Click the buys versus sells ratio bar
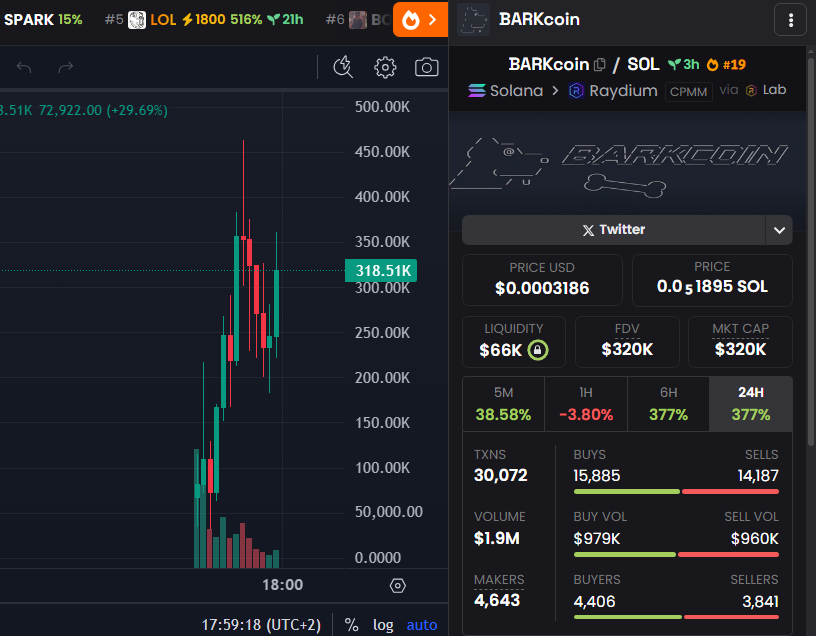This screenshot has width=816, height=636. [676, 492]
